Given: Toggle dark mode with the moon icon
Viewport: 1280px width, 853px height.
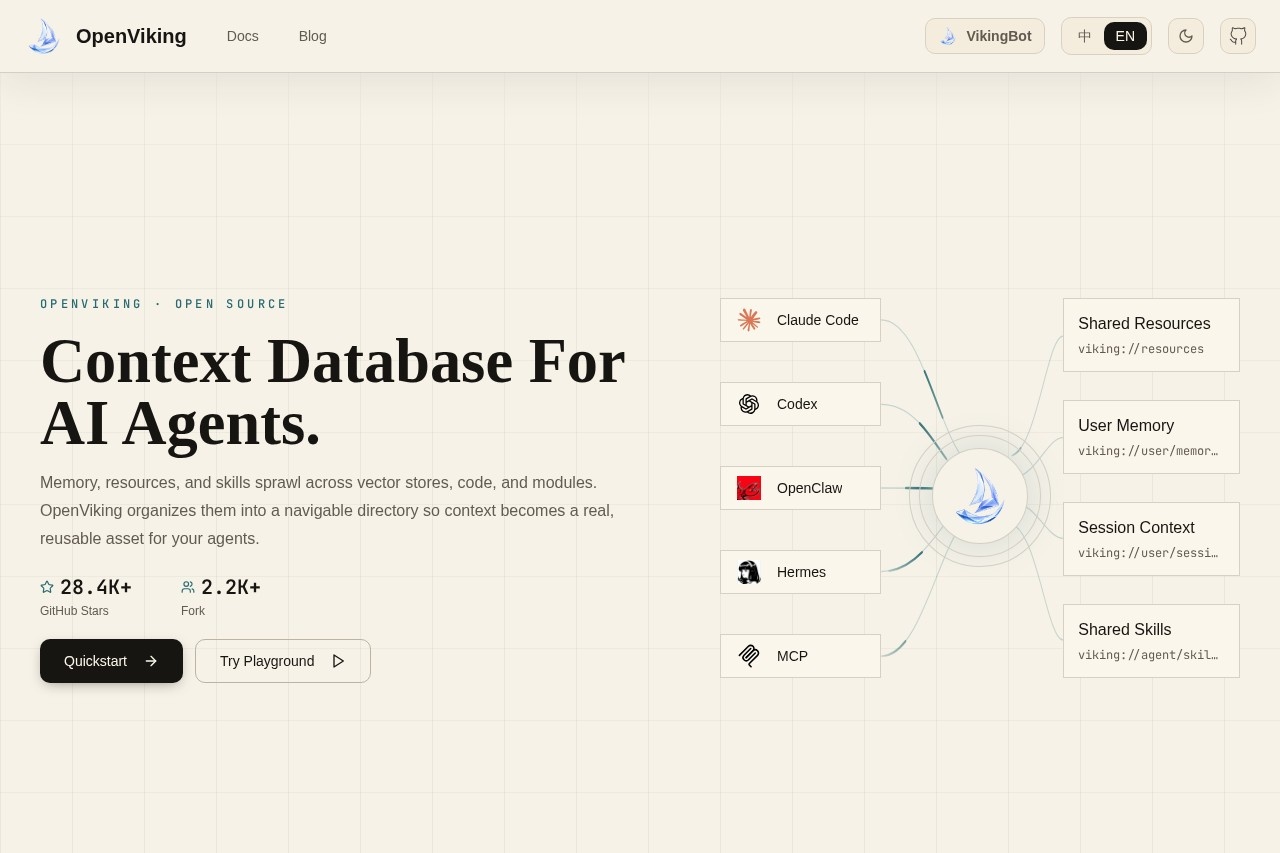Looking at the screenshot, I should pos(1186,36).
